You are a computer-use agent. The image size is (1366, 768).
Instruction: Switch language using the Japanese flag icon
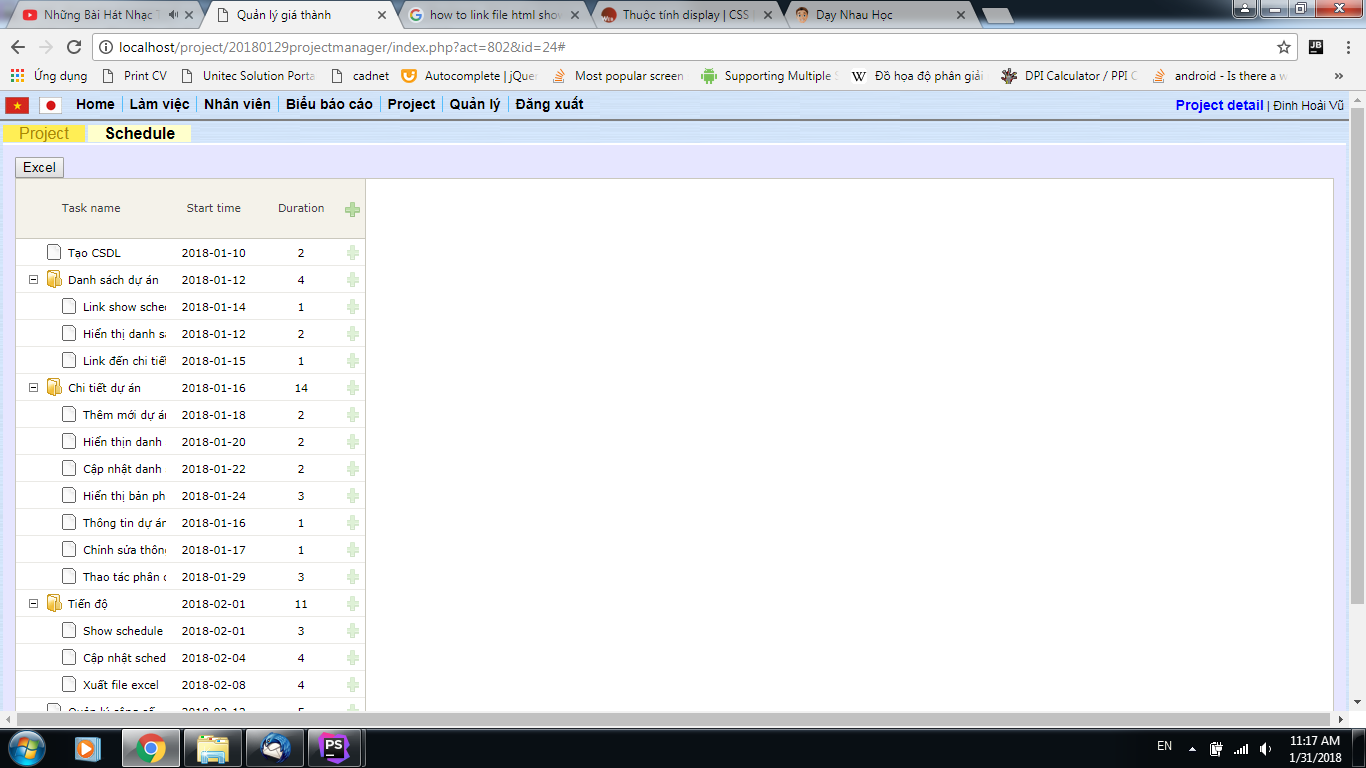click(x=50, y=105)
